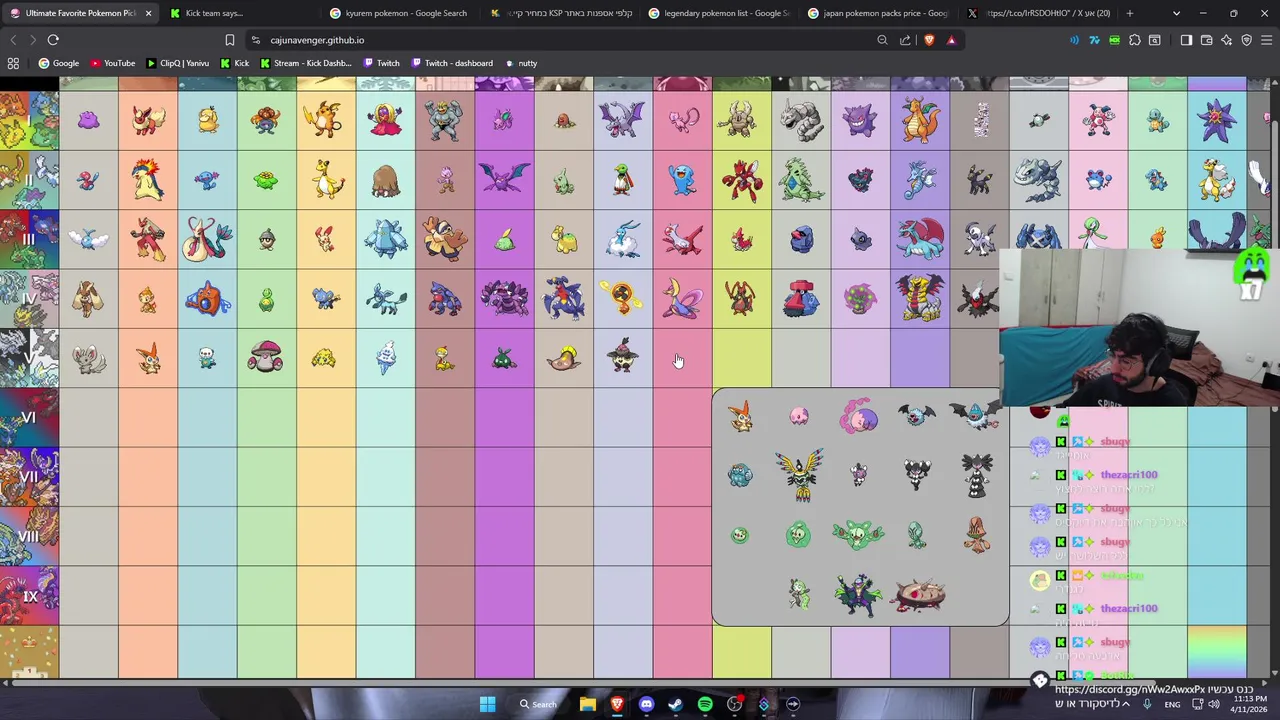Click Typhlosion in the second row
This screenshot has width=1280, height=720.
148,180
